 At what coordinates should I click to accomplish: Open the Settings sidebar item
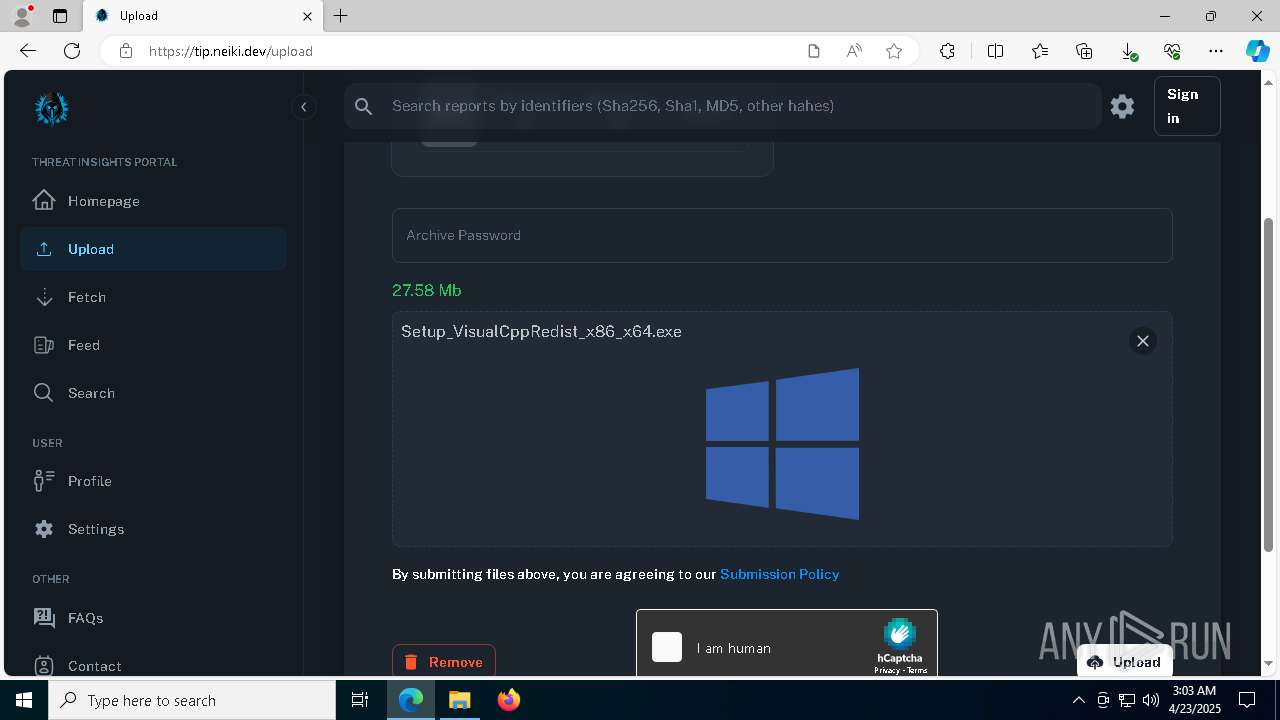(x=153, y=529)
